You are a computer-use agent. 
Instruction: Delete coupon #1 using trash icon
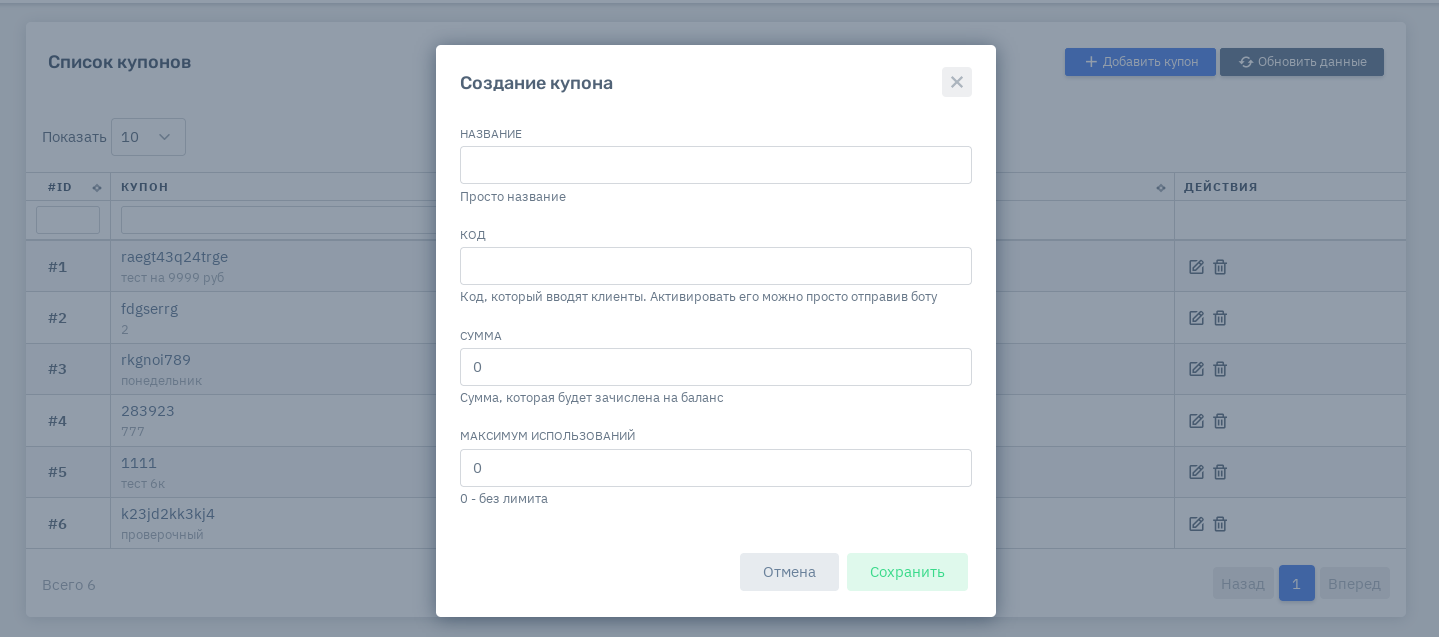pos(1220,267)
